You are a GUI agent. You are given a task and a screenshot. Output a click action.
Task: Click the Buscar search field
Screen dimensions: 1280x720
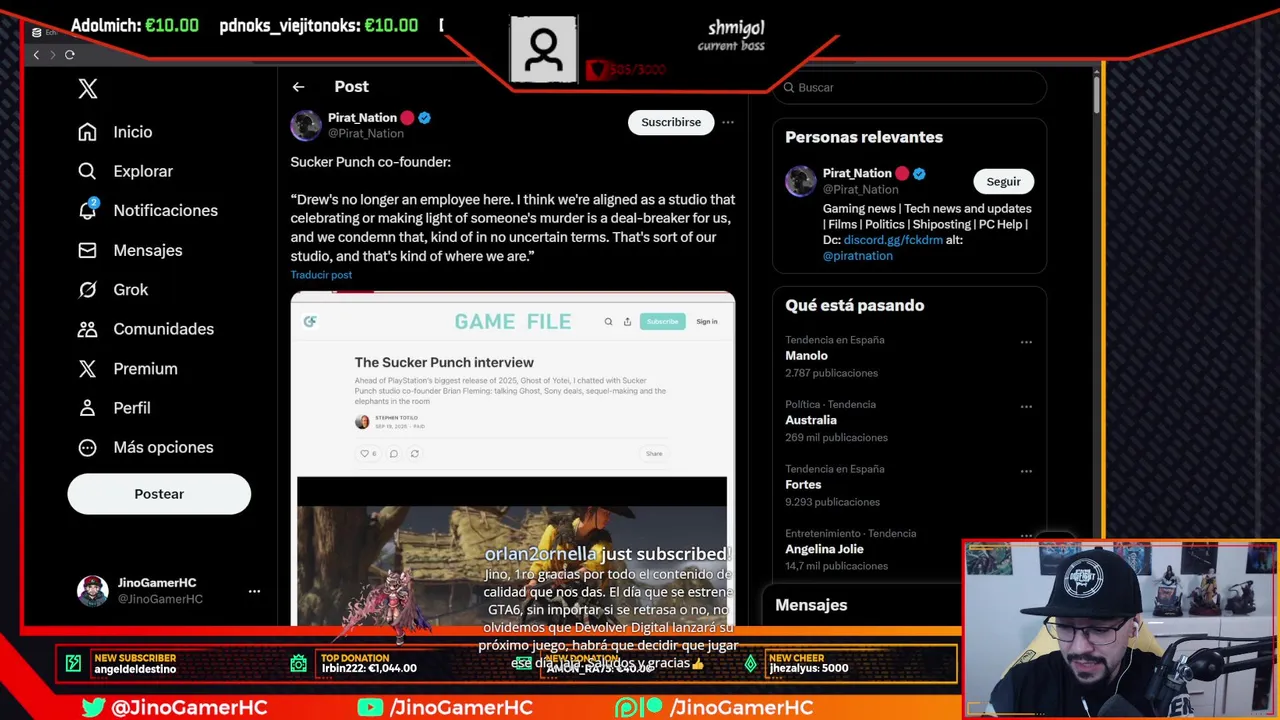tap(910, 87)
